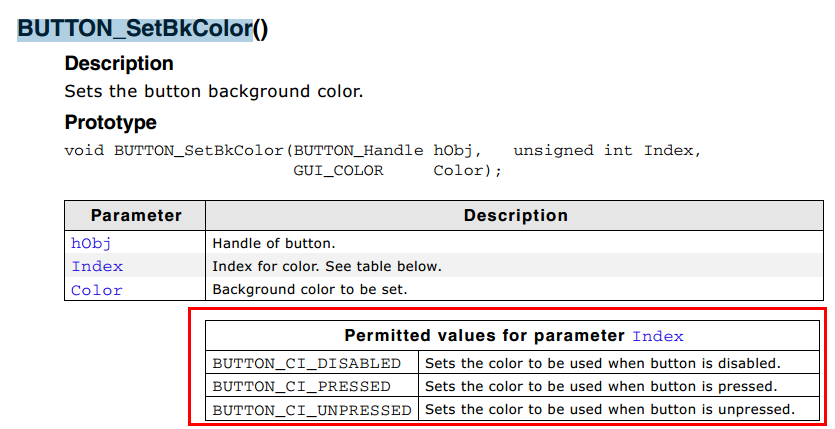Select the Index parameter link
Screen dimensions: 835x429
[97, 266]
